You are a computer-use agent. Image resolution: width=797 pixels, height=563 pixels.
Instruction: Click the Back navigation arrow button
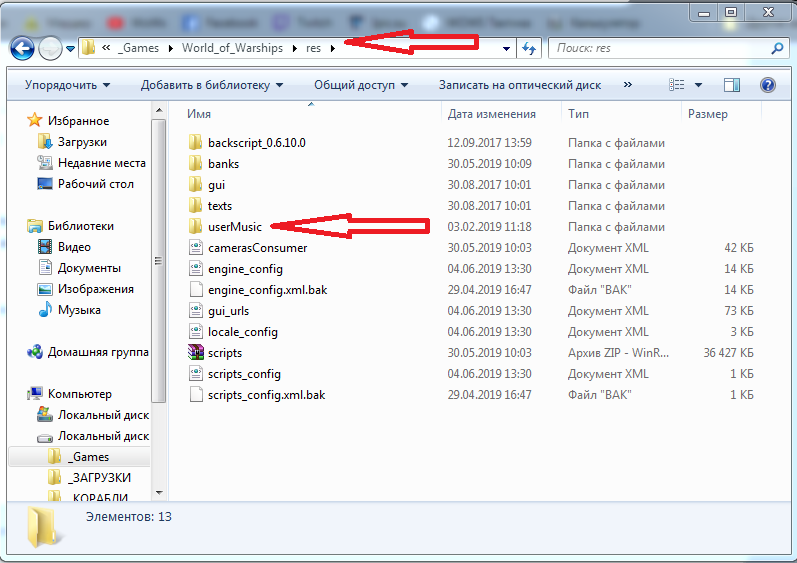pyautogui.click(x=22, y=49)
